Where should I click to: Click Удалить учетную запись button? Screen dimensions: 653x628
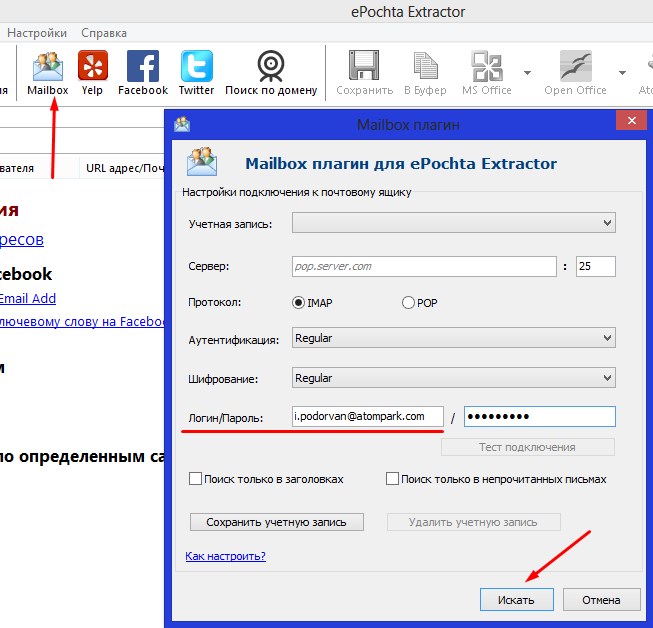point(474,522)
